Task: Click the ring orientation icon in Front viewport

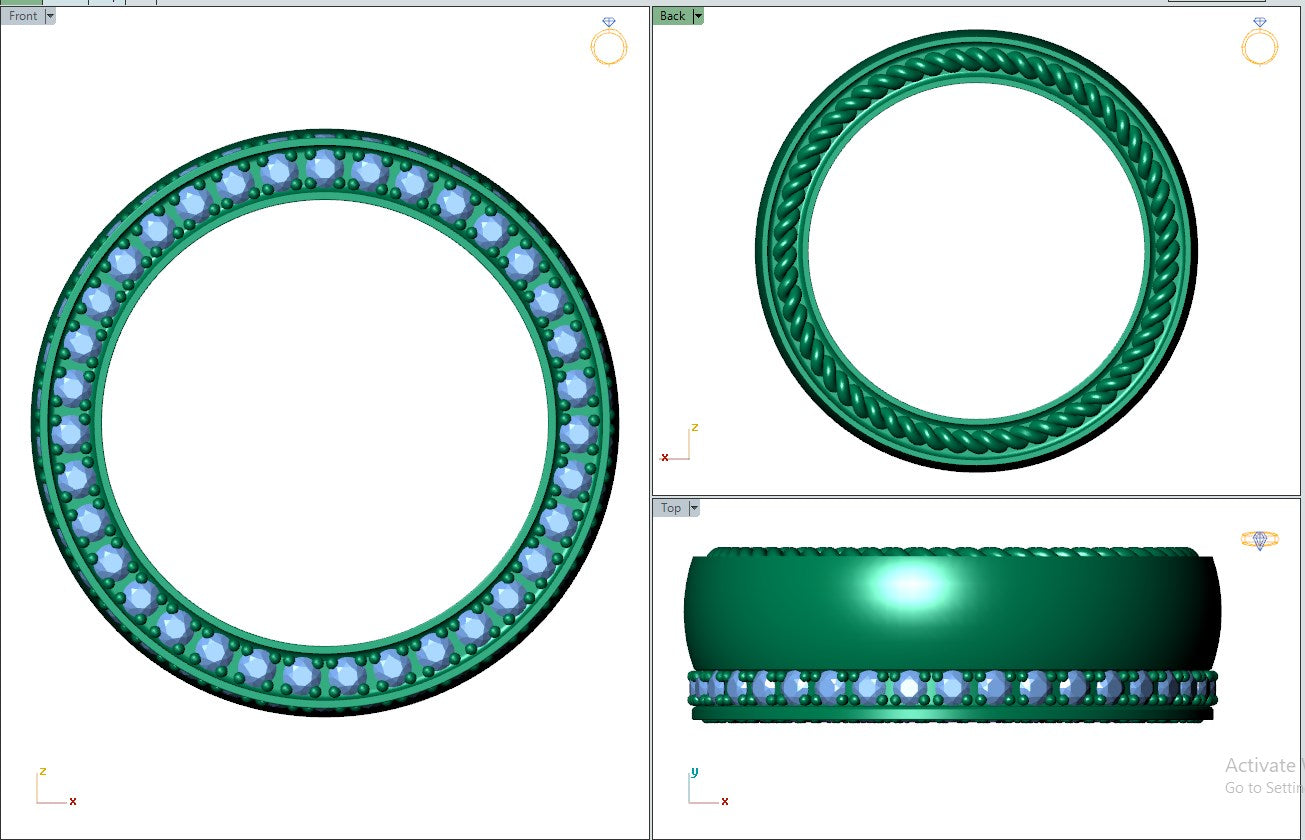Action: tap(608, 42)
